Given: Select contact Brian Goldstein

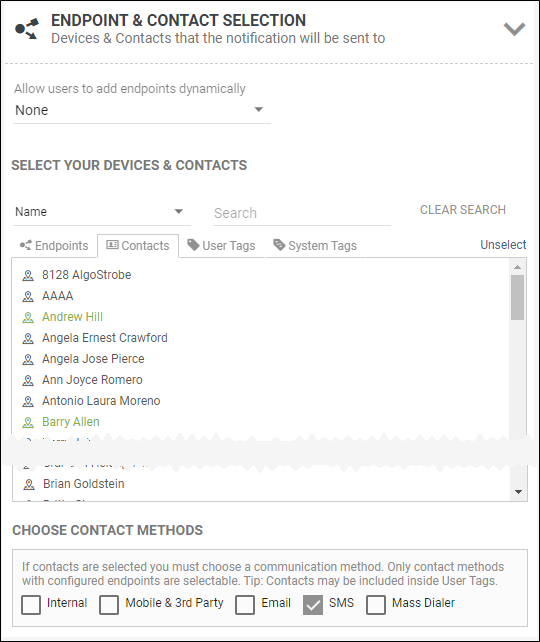Looking at the screenshot, I should (84, 484).
